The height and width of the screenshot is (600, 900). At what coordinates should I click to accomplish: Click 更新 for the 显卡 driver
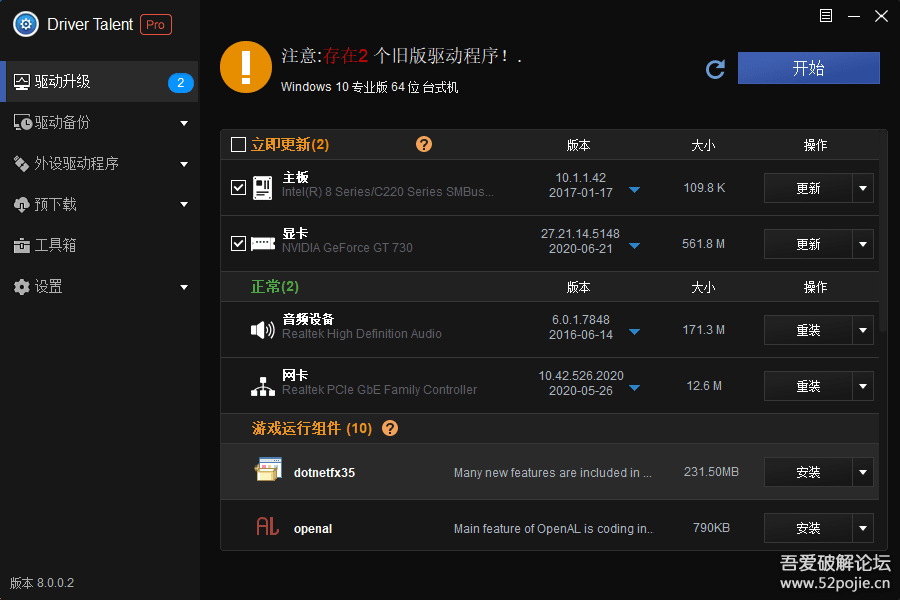[x=808, y=245]
